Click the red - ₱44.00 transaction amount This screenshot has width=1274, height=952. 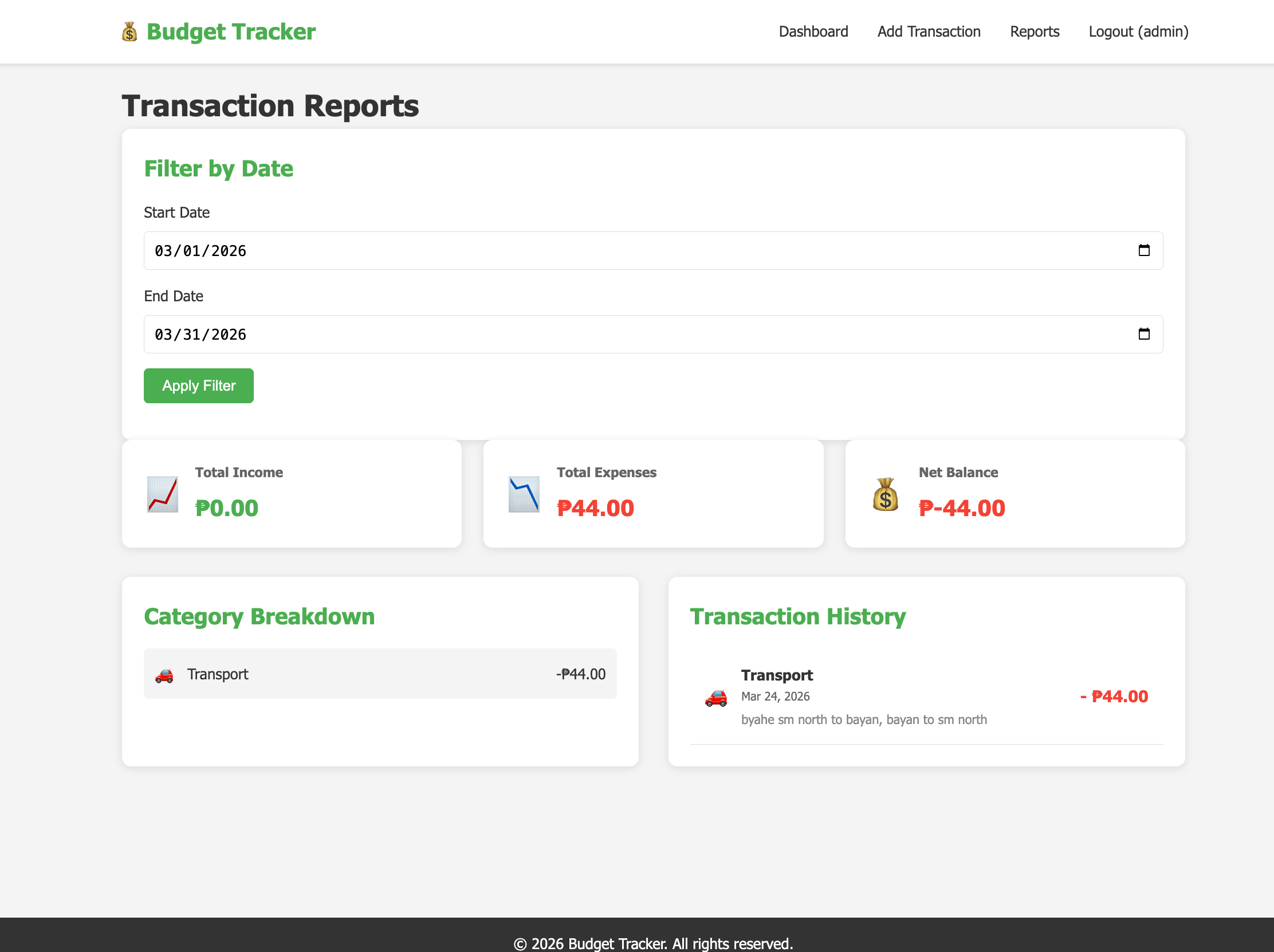pyautogui.click(x=1114, y=697)
